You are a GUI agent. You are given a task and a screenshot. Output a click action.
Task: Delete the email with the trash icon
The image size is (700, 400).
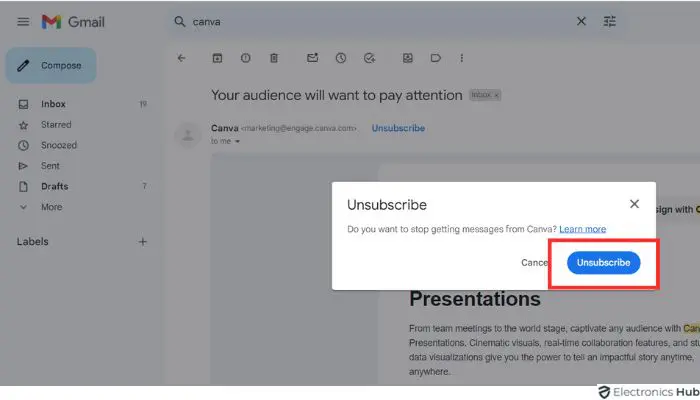(x=273, y=58)
